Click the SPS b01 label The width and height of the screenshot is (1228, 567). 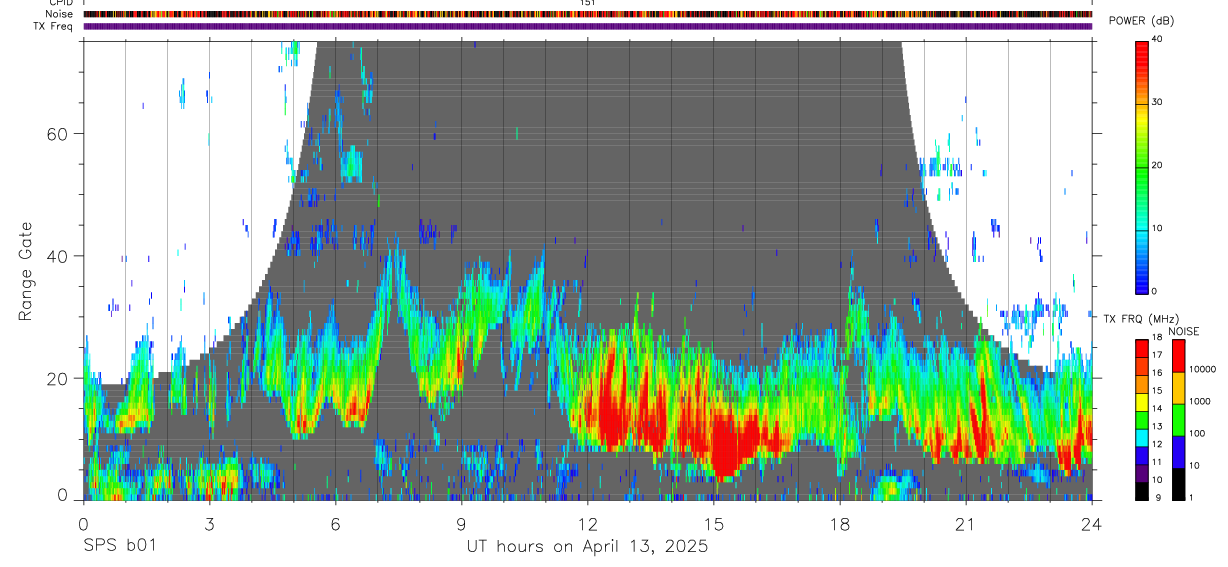click(x=120, y=547)
